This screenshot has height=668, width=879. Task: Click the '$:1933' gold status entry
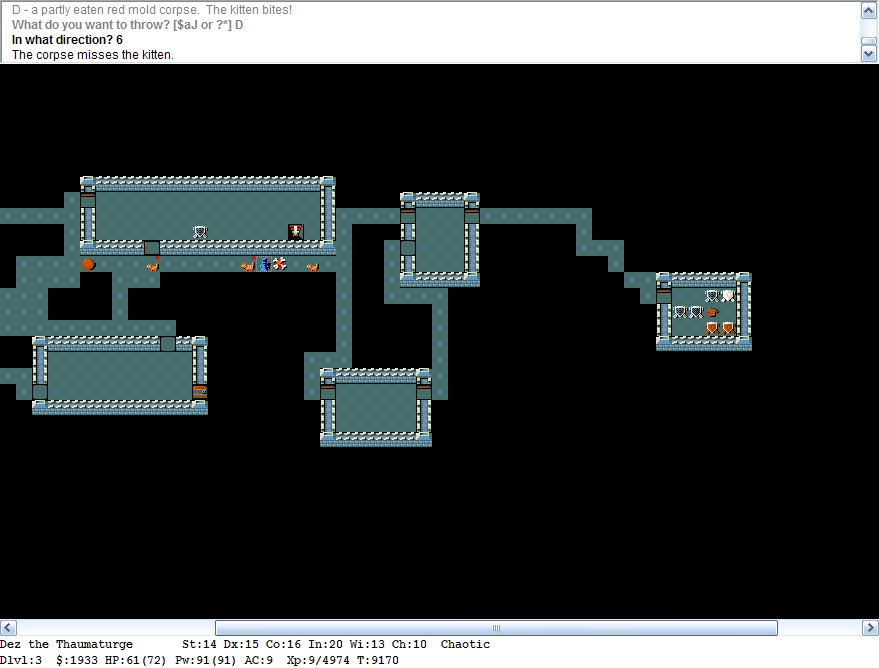click(x=77, y=660)
